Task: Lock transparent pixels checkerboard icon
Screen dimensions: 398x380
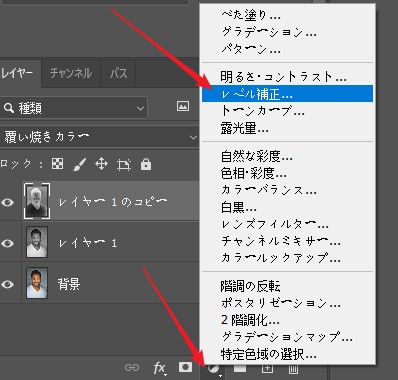Action: (x=57, y=164)
